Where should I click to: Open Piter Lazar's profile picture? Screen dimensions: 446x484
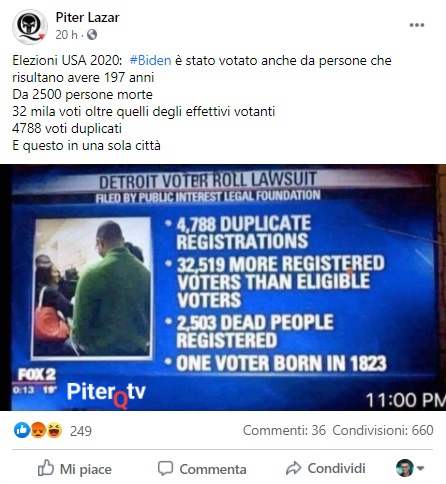(x=30, y=27)
